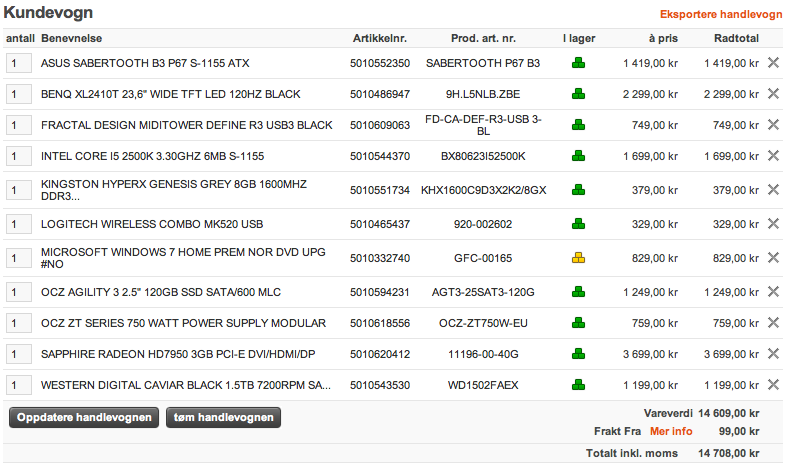Remove INTEL CORE I5 2500K from cart
Viewport: 803px width, 464px height.
773,156
